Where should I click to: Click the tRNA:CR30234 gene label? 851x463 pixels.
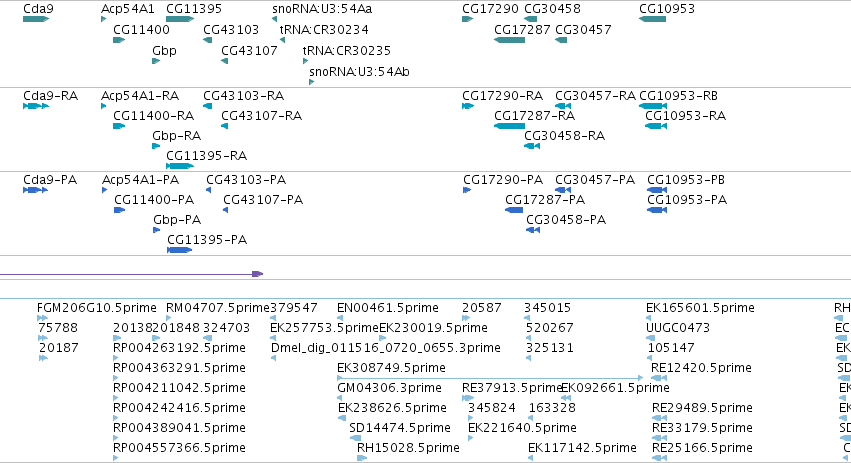coord(324,29)
